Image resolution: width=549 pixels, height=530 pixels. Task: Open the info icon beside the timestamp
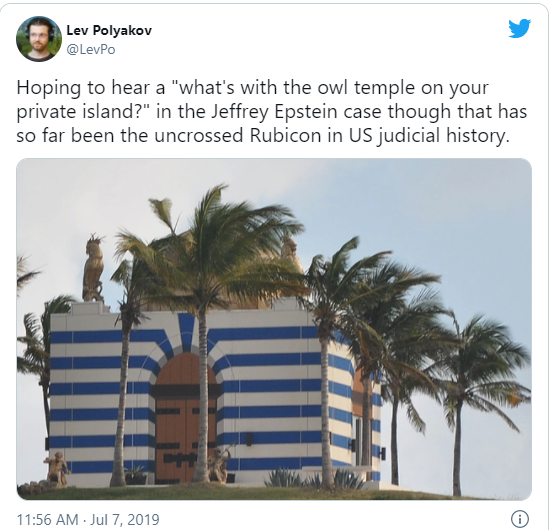tap(520, 519)
